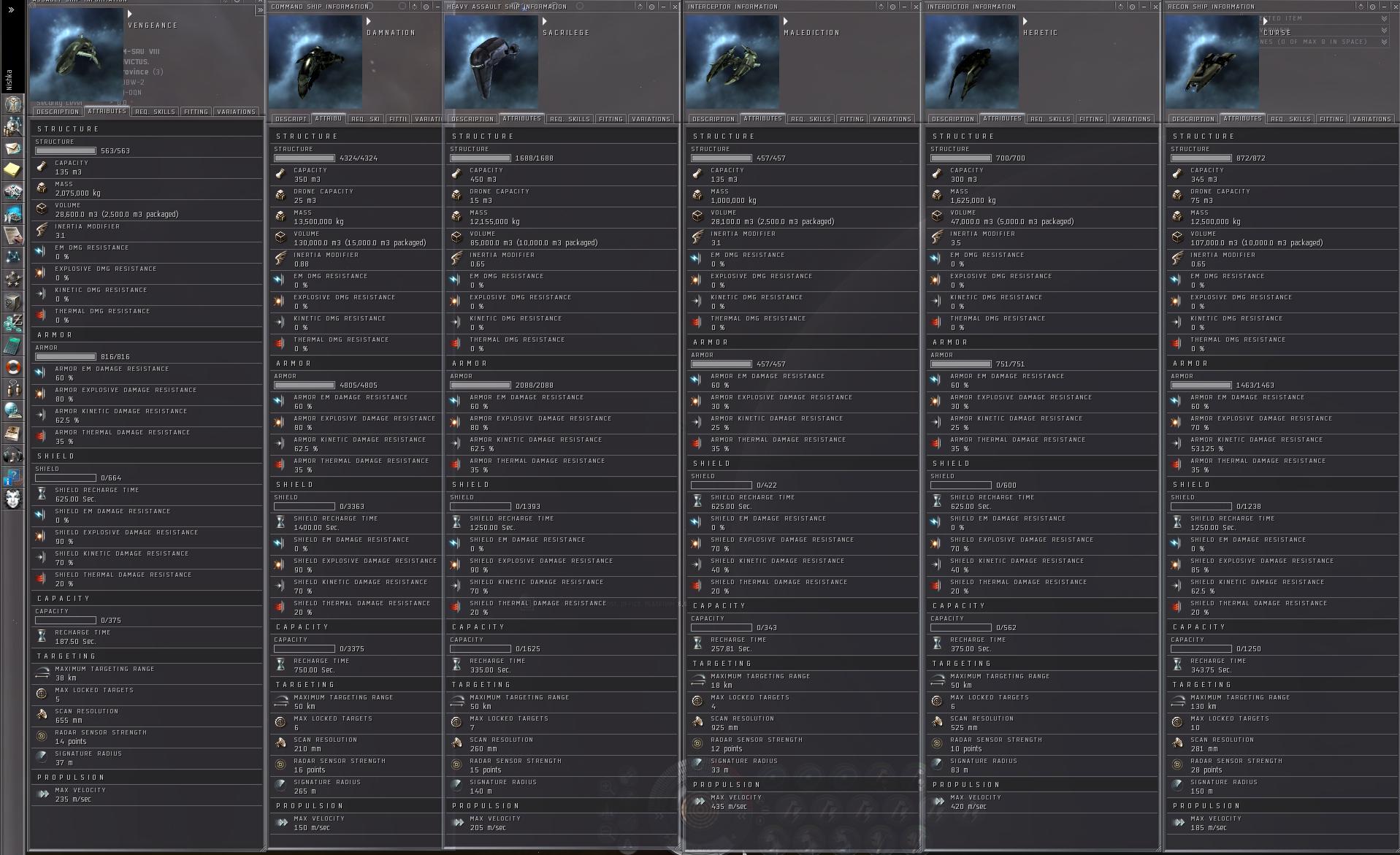1400x855 pixels.
Task: Switch to Fitting tab in Vengeance window
Action: [196, 112]
